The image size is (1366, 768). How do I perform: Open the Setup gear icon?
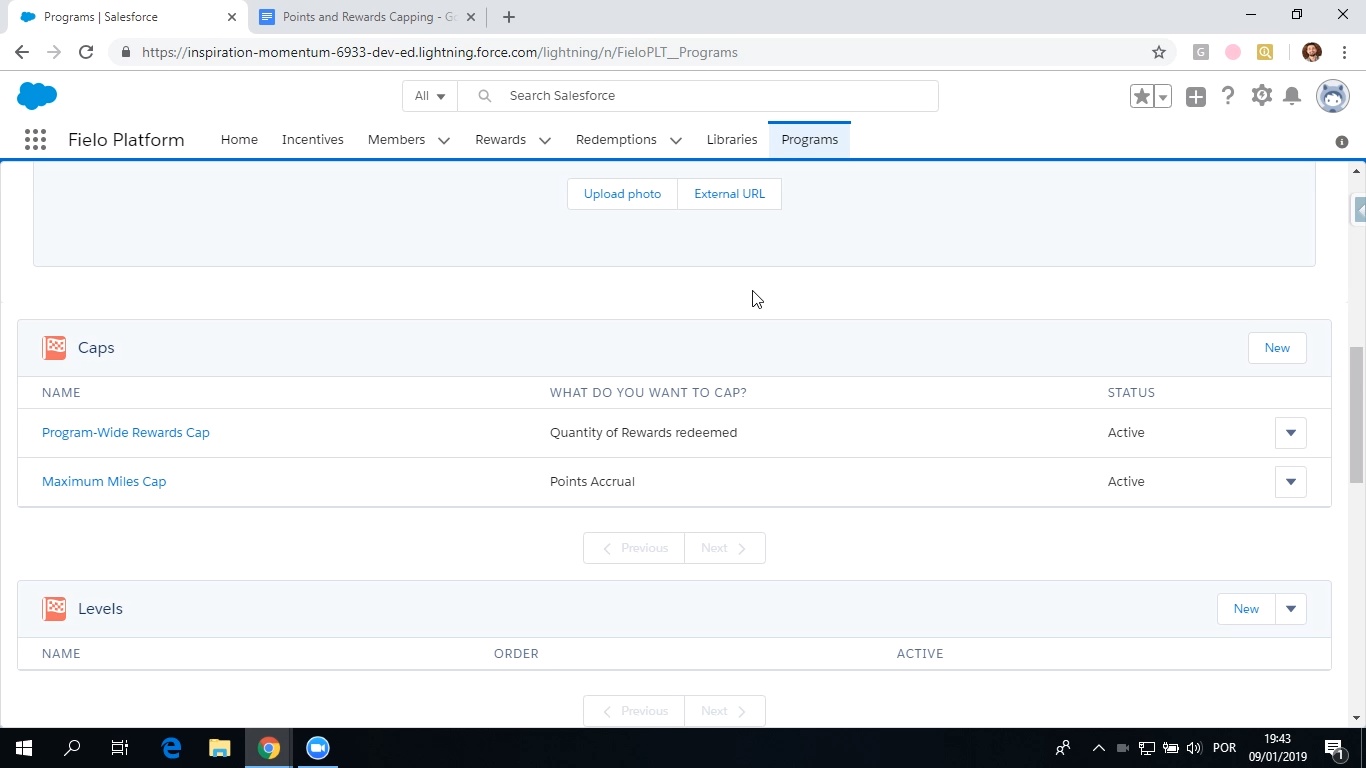click(1262, 96)
